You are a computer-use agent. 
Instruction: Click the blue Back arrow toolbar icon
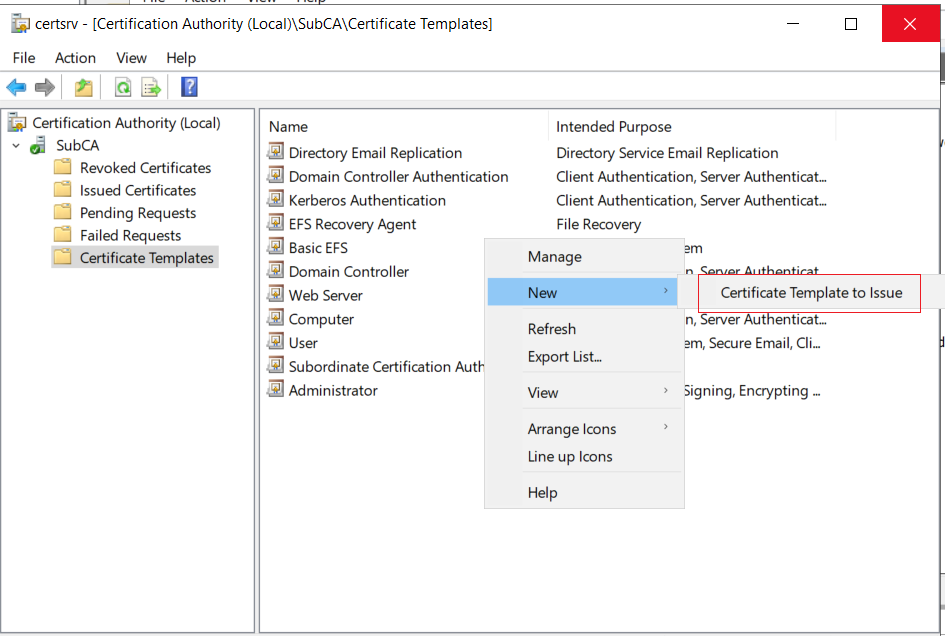[x=16, y=87]
